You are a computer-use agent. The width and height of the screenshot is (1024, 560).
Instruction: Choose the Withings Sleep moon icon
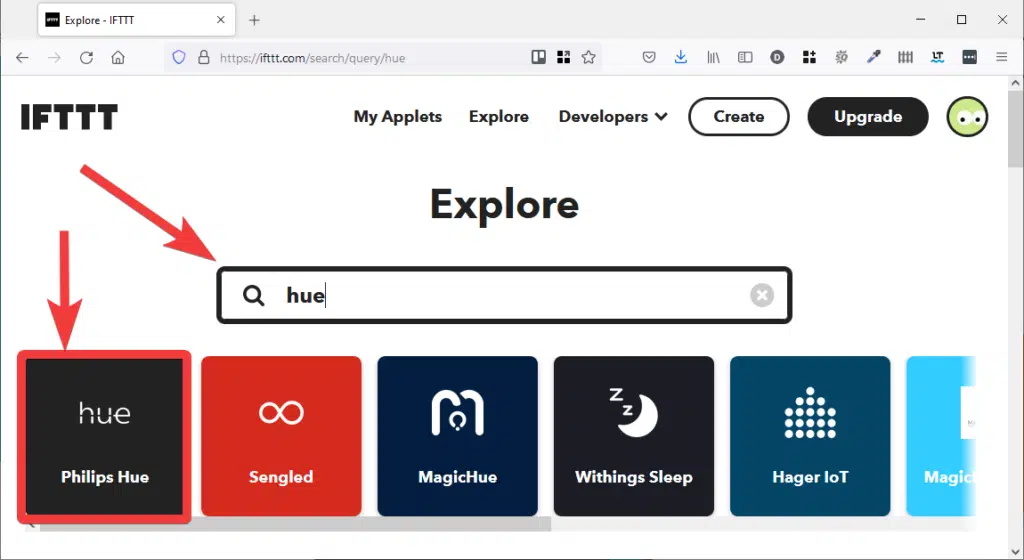(633, 412)
